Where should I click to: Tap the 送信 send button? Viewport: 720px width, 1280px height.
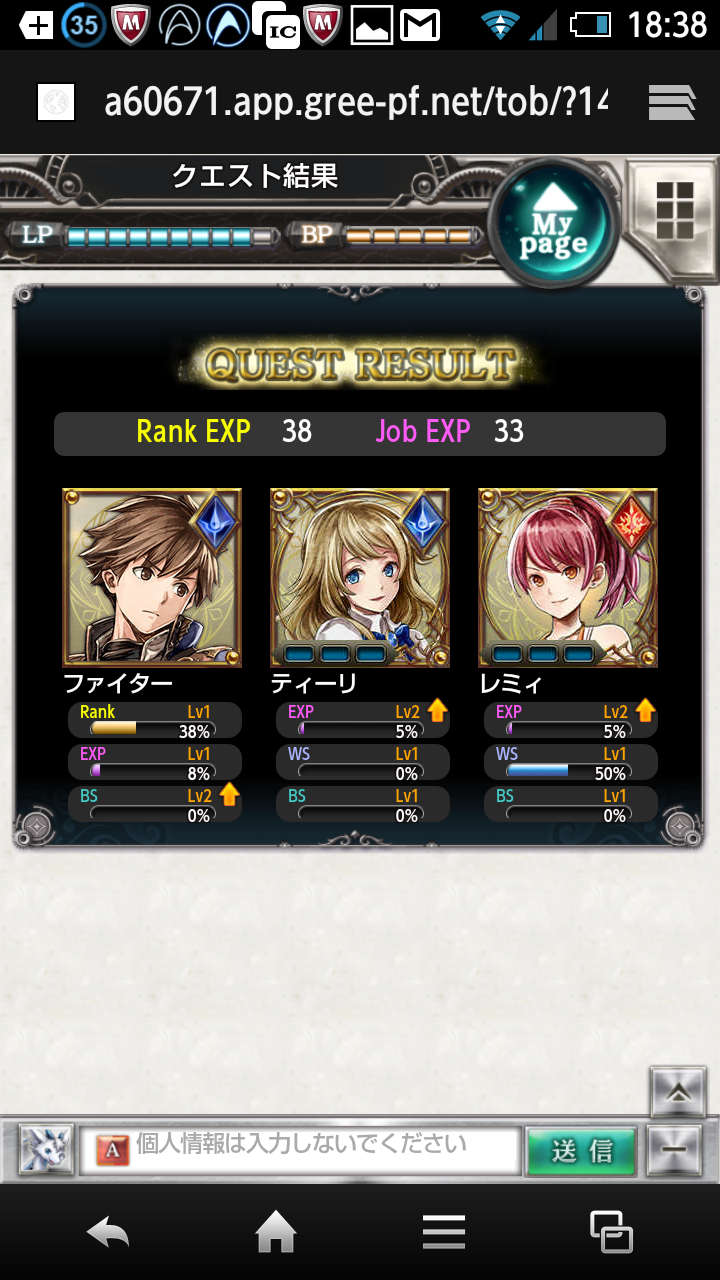point(582,1150)
